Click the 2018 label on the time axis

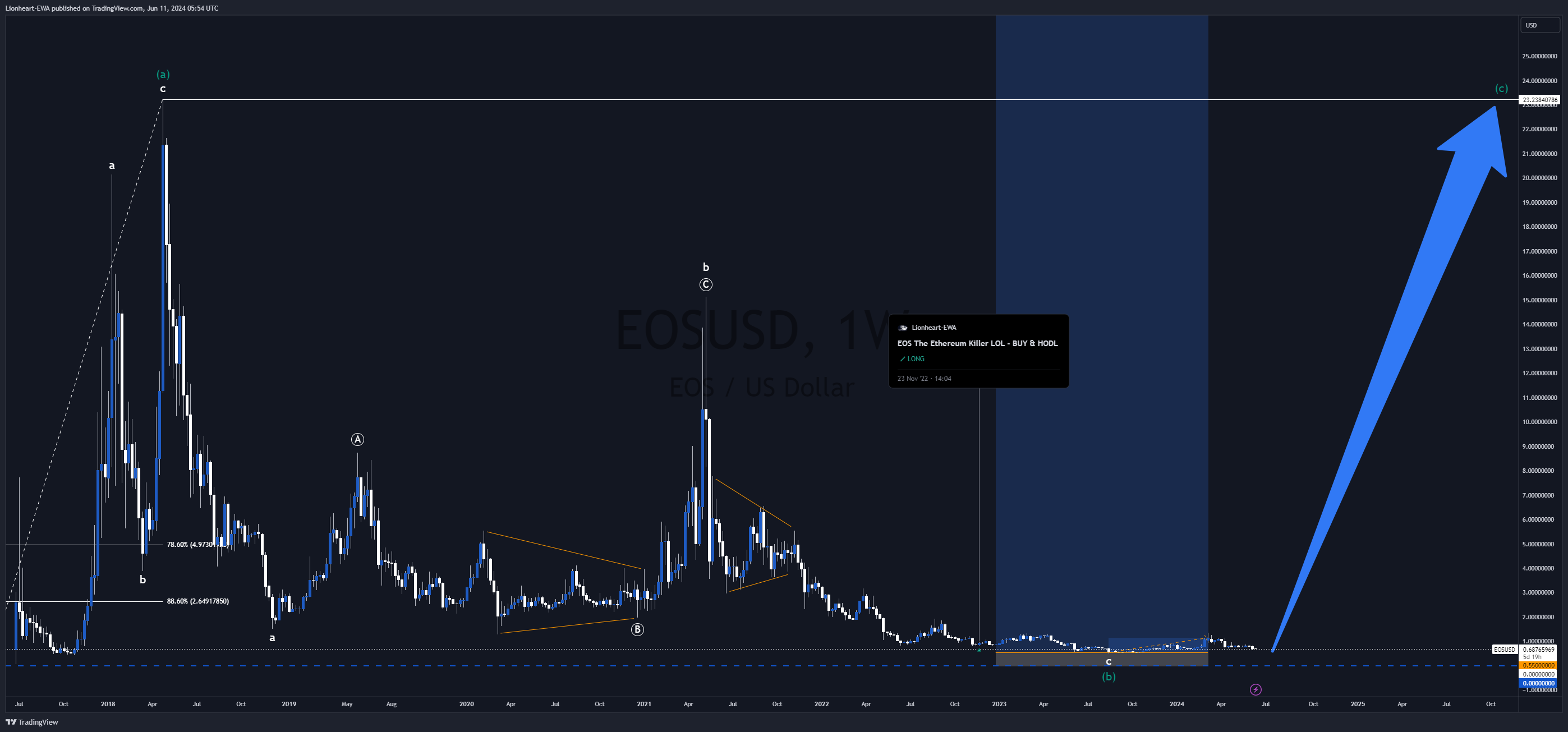[x=108, y=704]
